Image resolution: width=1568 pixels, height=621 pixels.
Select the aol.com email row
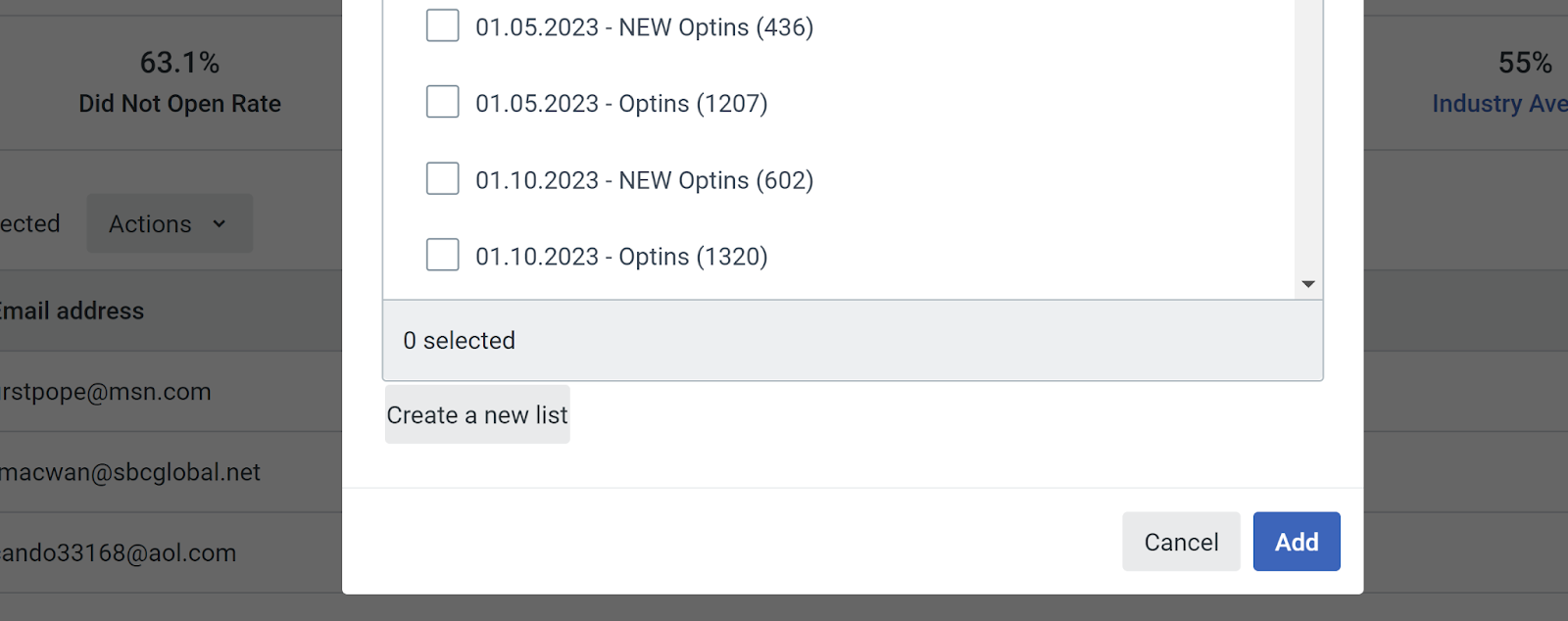(171, 552)
